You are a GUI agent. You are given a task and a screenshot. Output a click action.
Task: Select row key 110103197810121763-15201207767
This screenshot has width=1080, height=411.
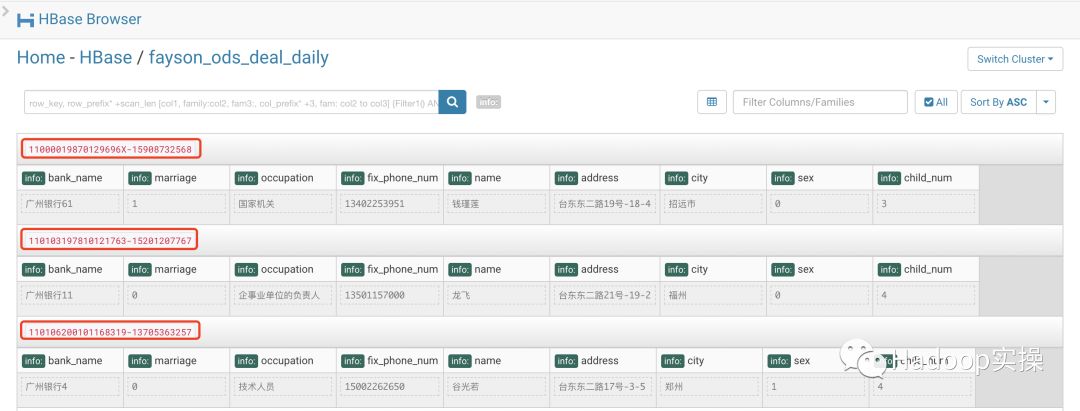point(110,240)
